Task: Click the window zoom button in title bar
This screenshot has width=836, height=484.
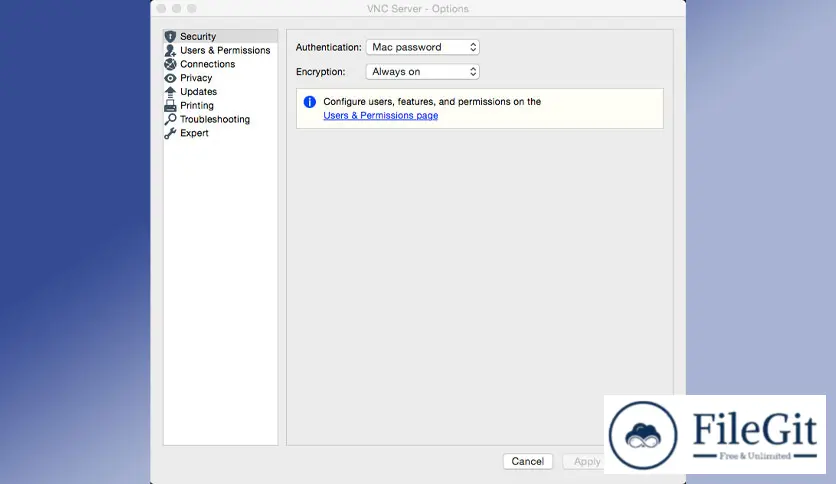Action: pyautogui.click(x=192, y=9)
